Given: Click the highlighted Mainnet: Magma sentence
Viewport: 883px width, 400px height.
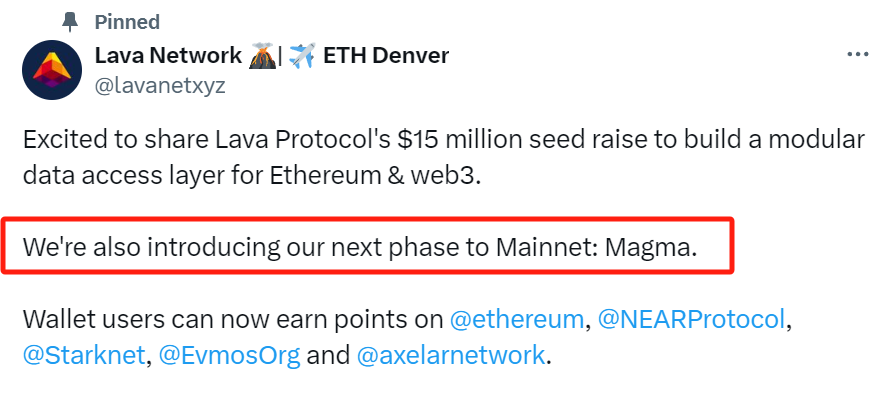Looking at the screenshot, I should [360, 247].
